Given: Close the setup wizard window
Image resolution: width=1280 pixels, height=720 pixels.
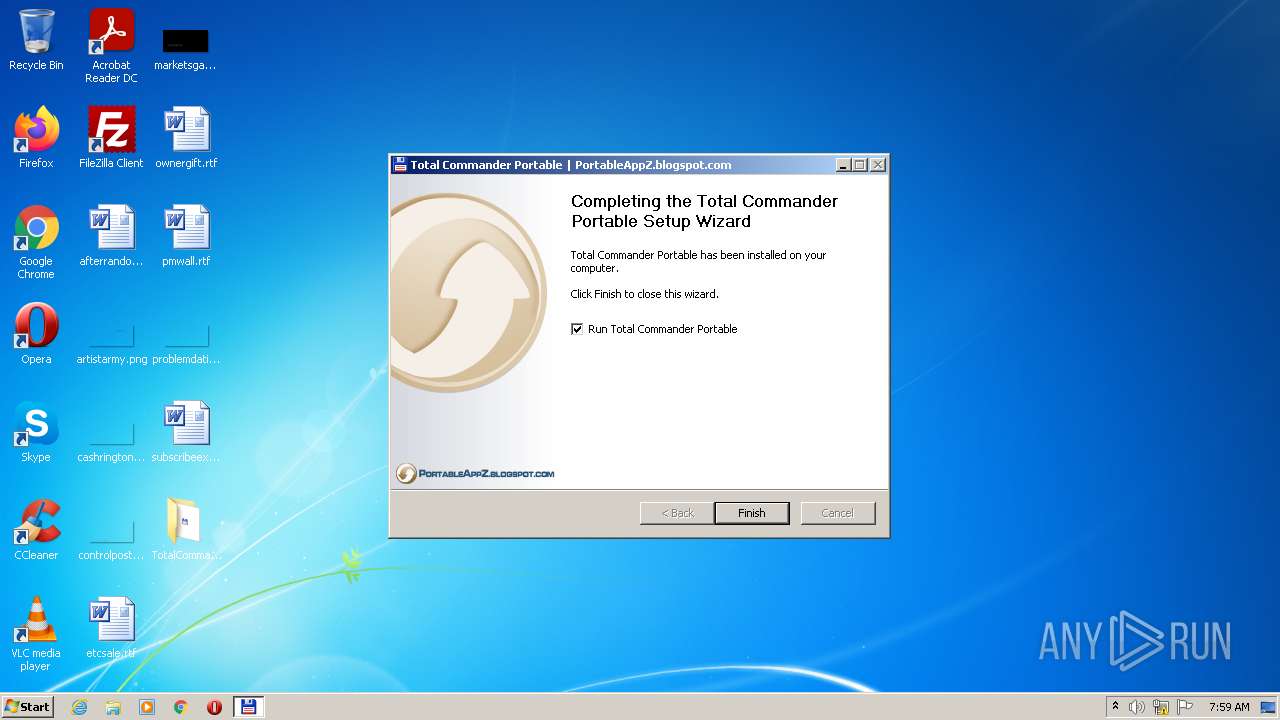Looking at the screenshot, I should (x=878, y=165).
